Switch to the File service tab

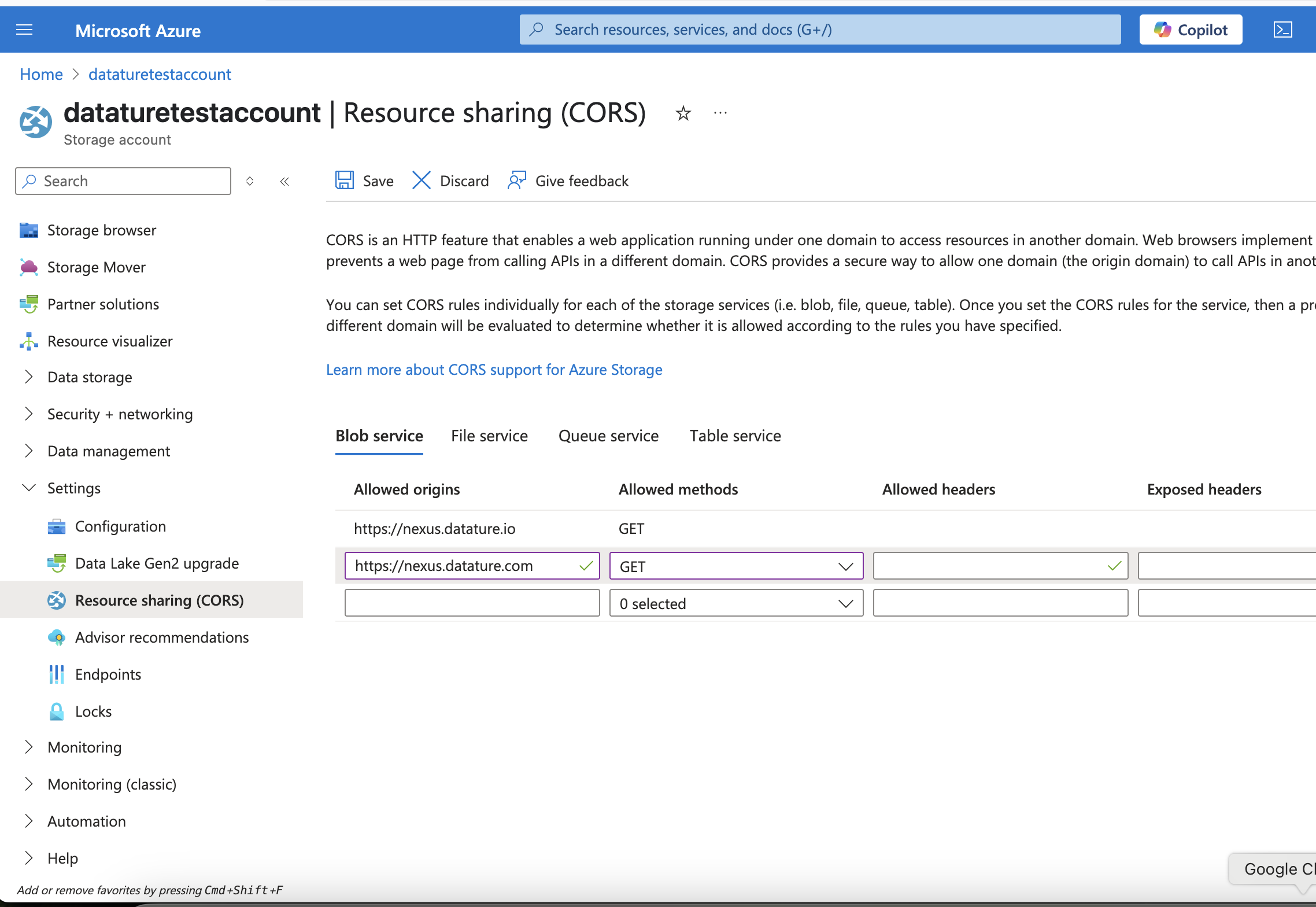tap(489, 436)
